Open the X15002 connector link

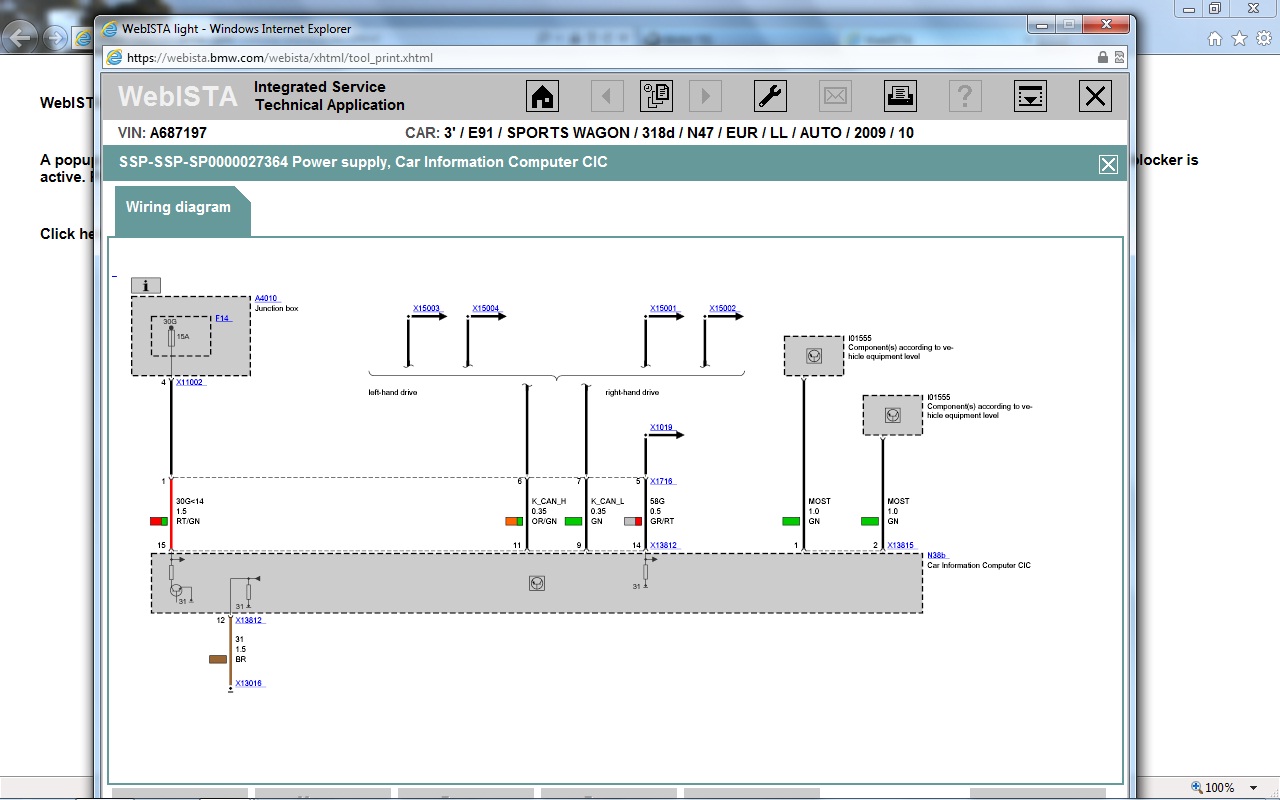(722, 308)
